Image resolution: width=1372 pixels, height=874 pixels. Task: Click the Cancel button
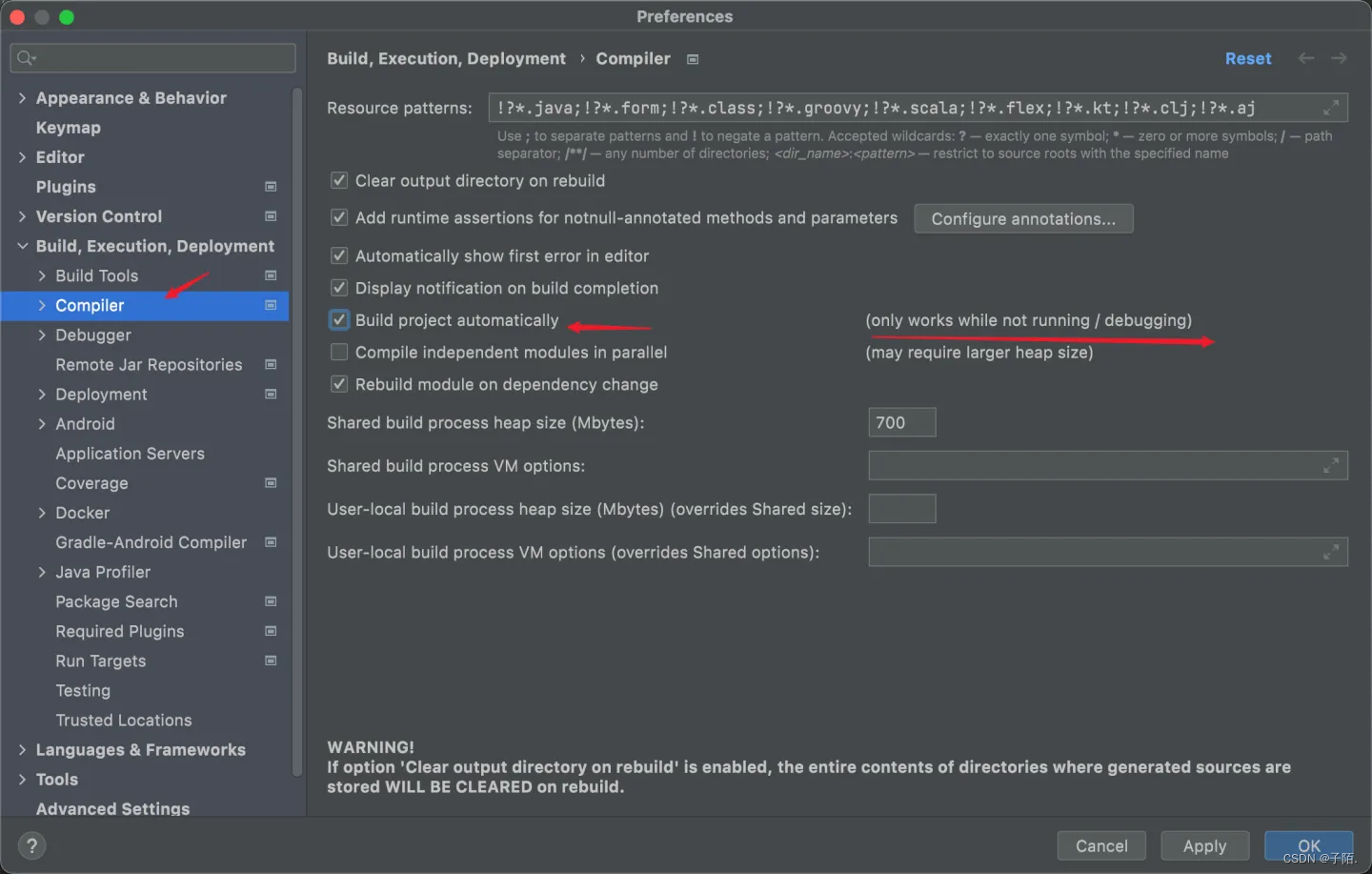(x=1101, y=845)
